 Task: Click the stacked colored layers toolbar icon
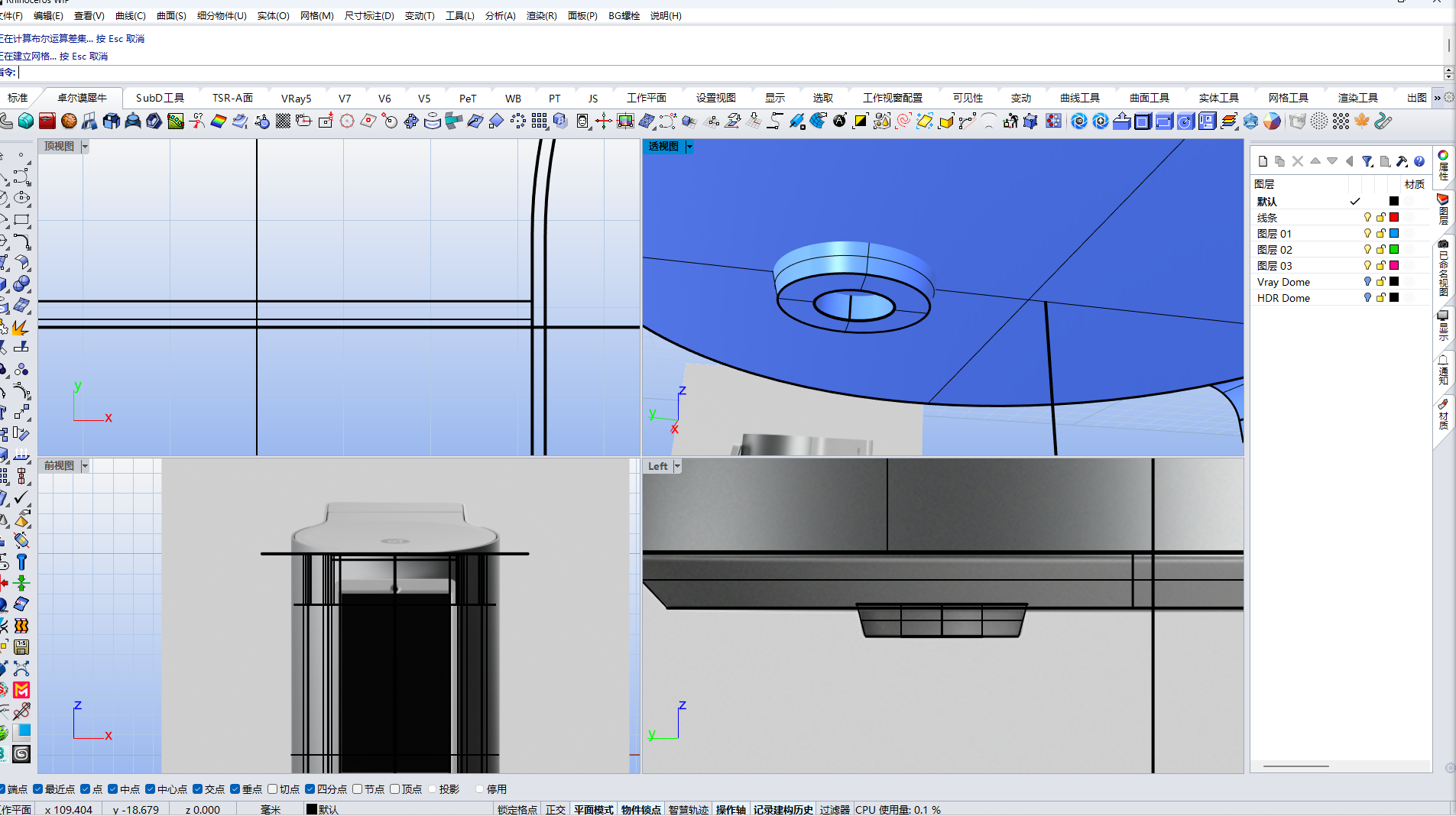(x=1229, y=121)
